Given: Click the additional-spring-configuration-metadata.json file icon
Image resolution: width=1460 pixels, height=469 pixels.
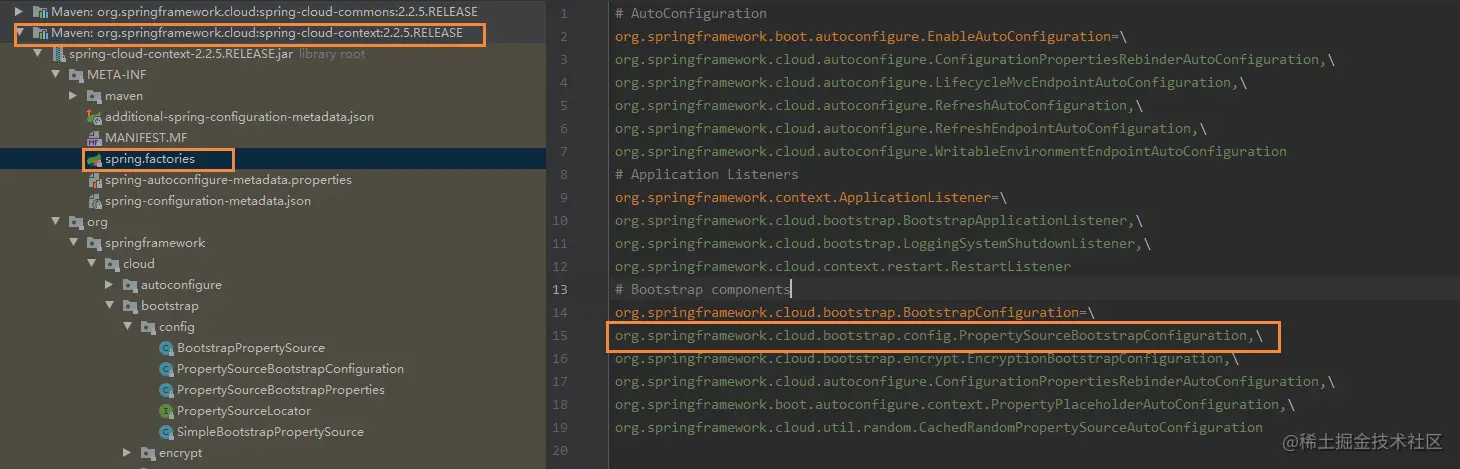Looking at the screenshot, I should 95,117.
